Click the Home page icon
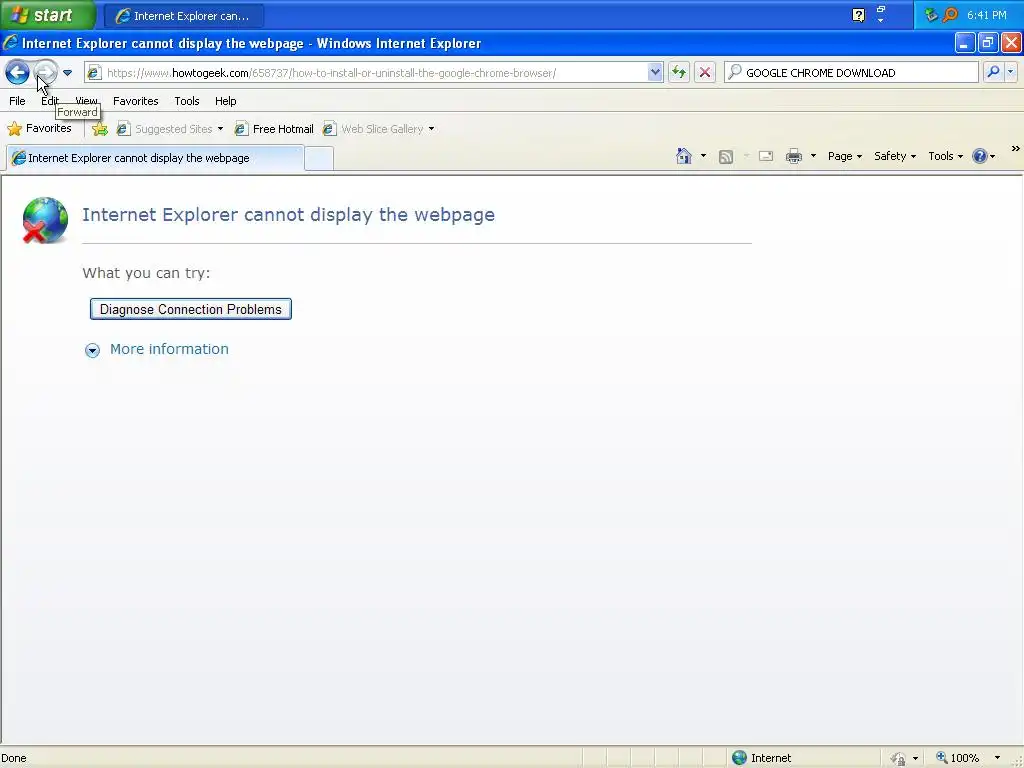The height and width of the screenshot is (768, 1024). point(684,156)
